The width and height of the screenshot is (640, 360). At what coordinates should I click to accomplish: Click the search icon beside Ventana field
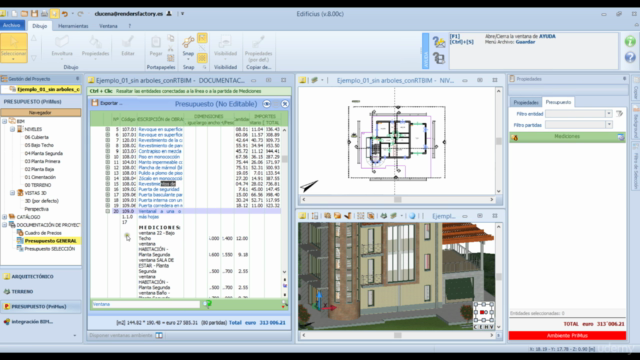click(x=207, y=304)
